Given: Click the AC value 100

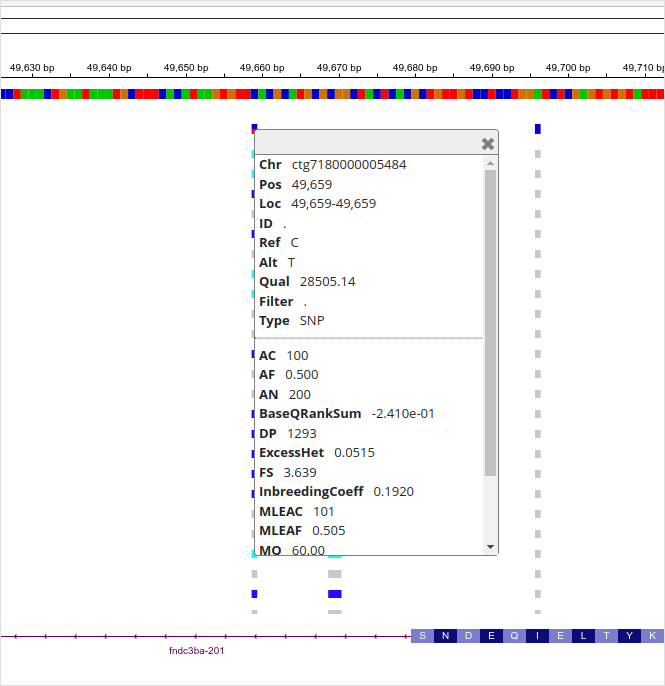Looking at the screenshot, I should [x=298, y=355].
